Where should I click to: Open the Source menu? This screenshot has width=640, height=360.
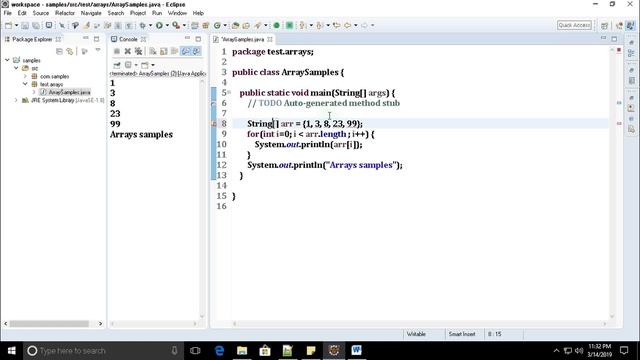pos(40,13)
